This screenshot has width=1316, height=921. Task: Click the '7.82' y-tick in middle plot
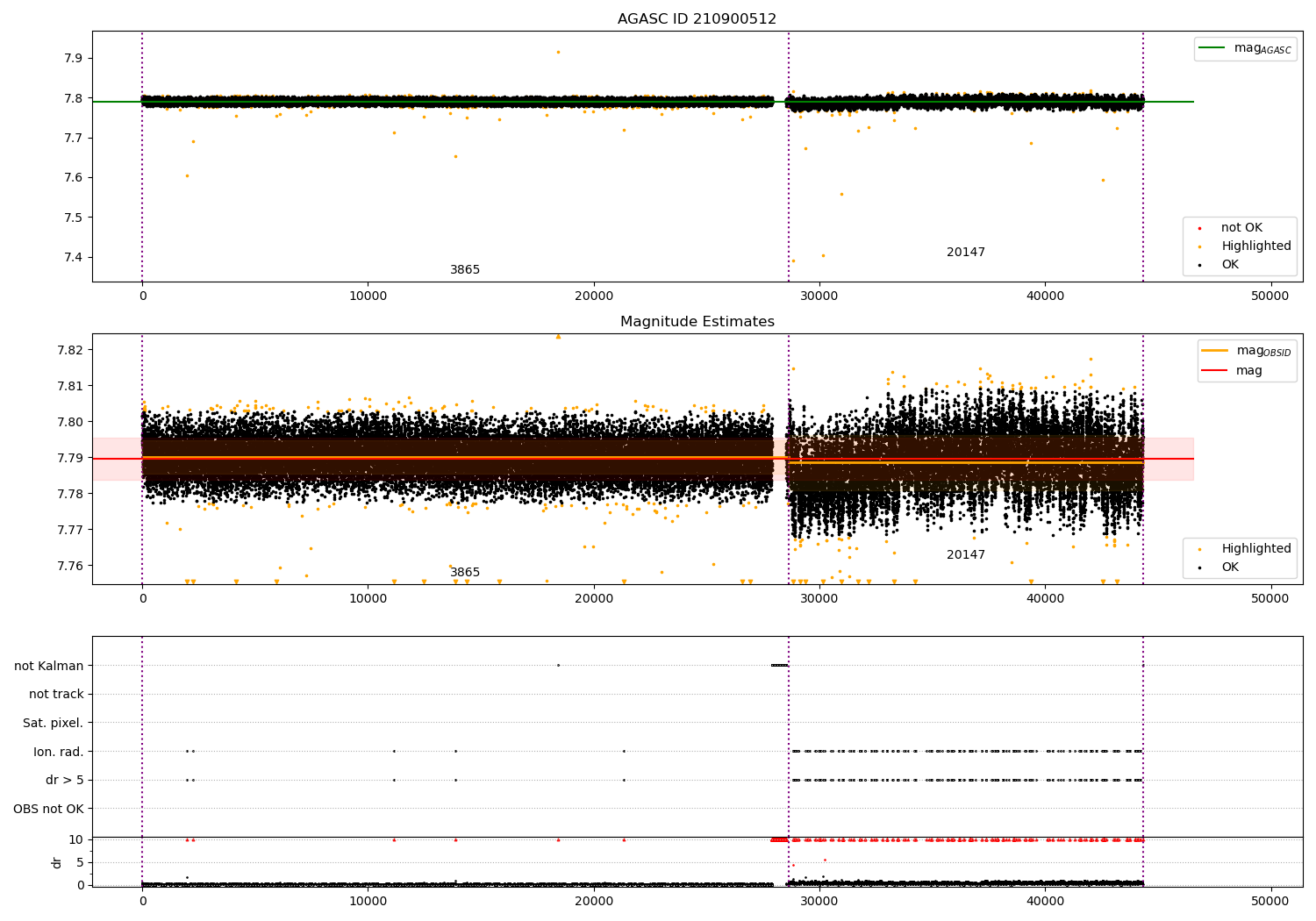[x=70, y=350]
